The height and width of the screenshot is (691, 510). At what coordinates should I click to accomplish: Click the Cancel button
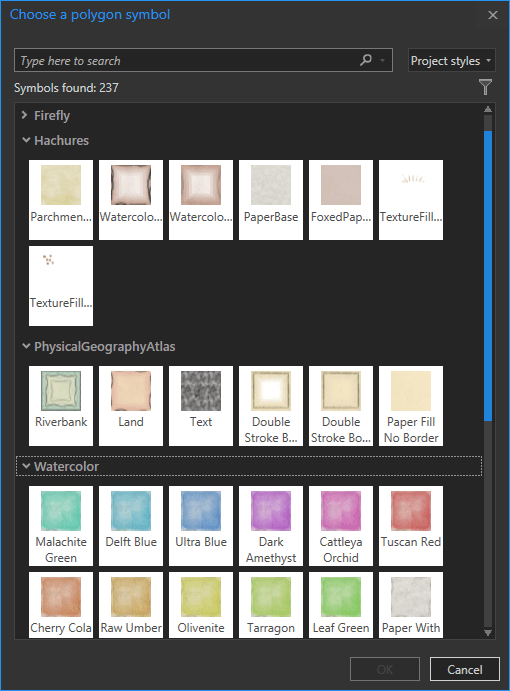465,669
